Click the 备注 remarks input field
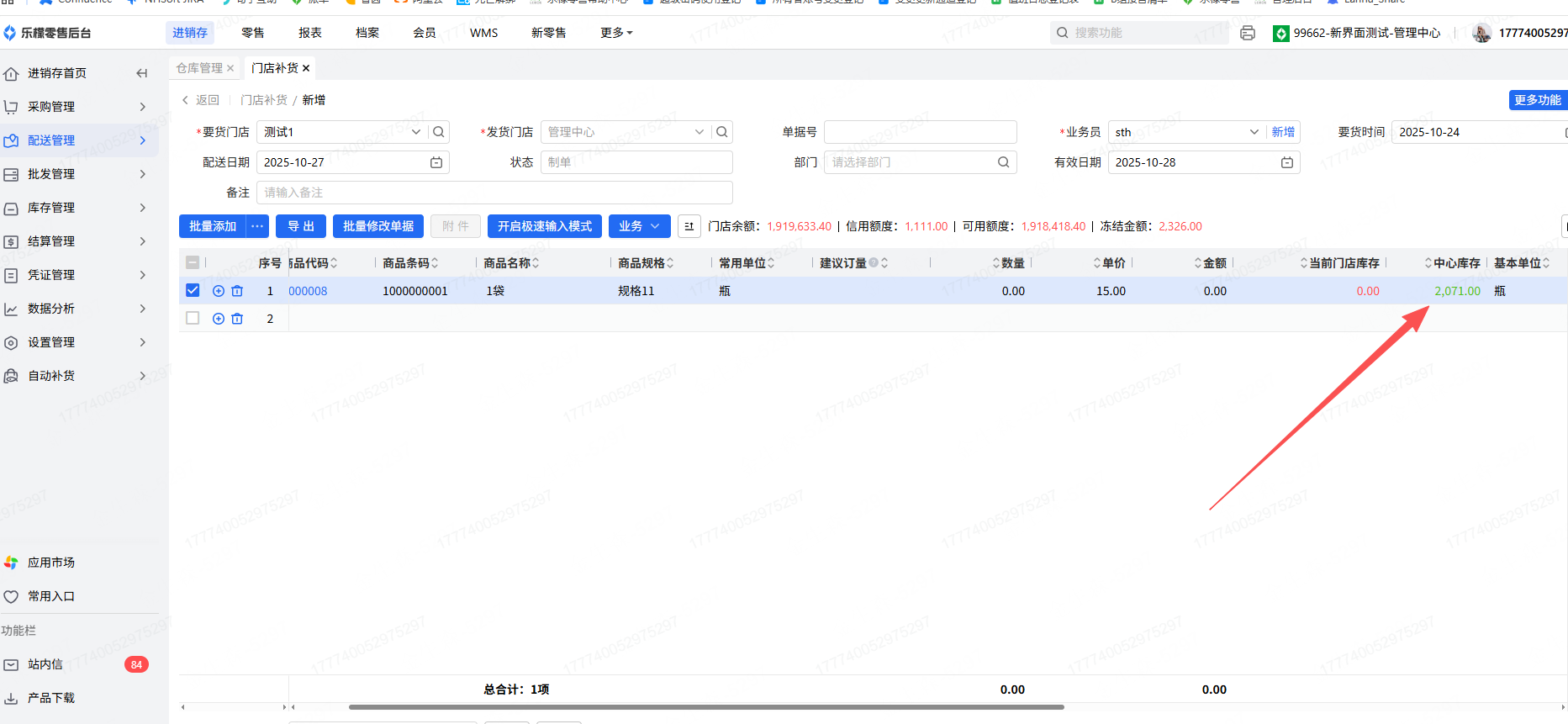Viewport: 1568px width, 724px height. point(494,193)
